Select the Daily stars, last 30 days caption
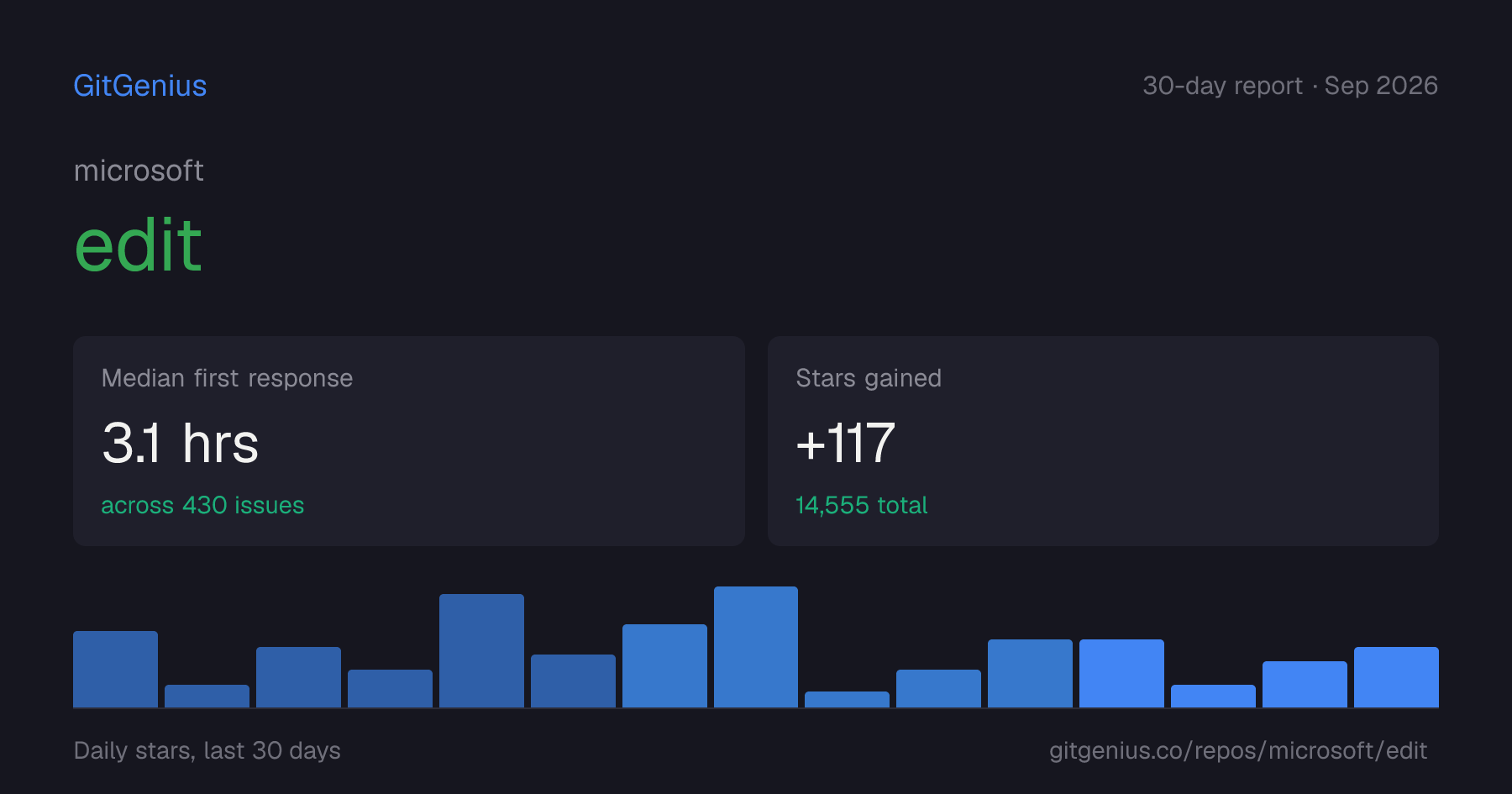 207,750
